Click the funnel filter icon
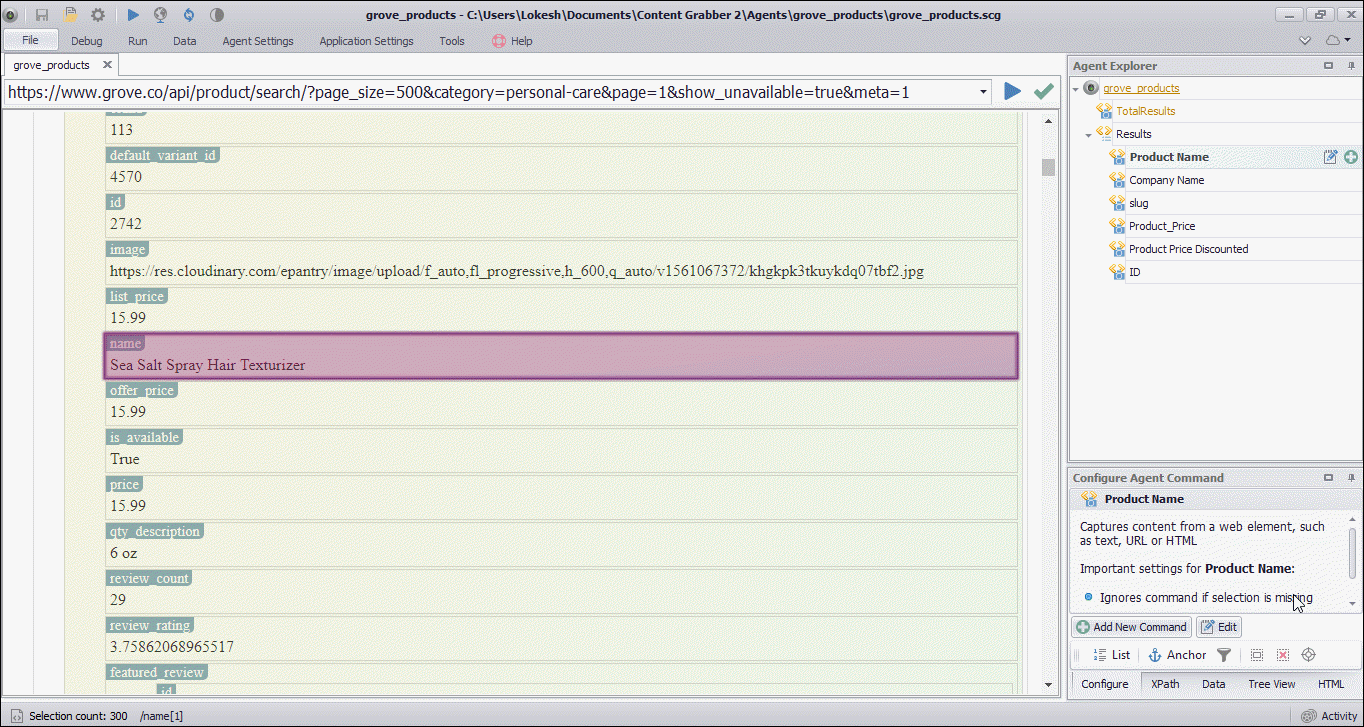1364x727 pixels. [1224, 655]
